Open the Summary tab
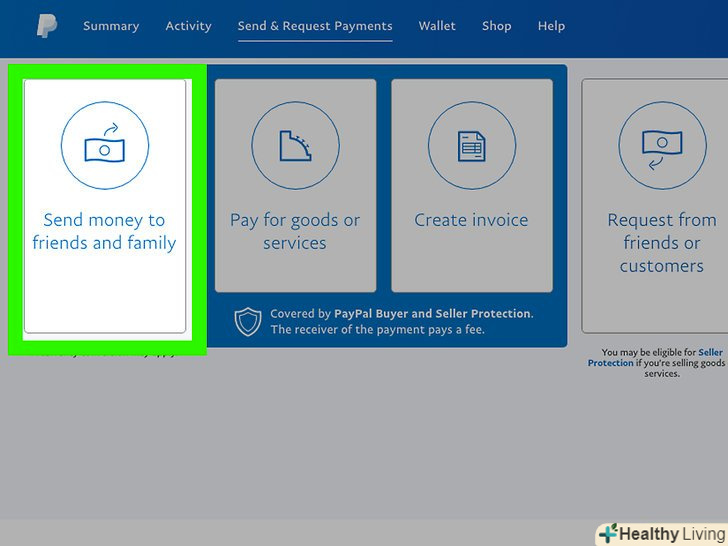The image size is (728, 546). 111,26
